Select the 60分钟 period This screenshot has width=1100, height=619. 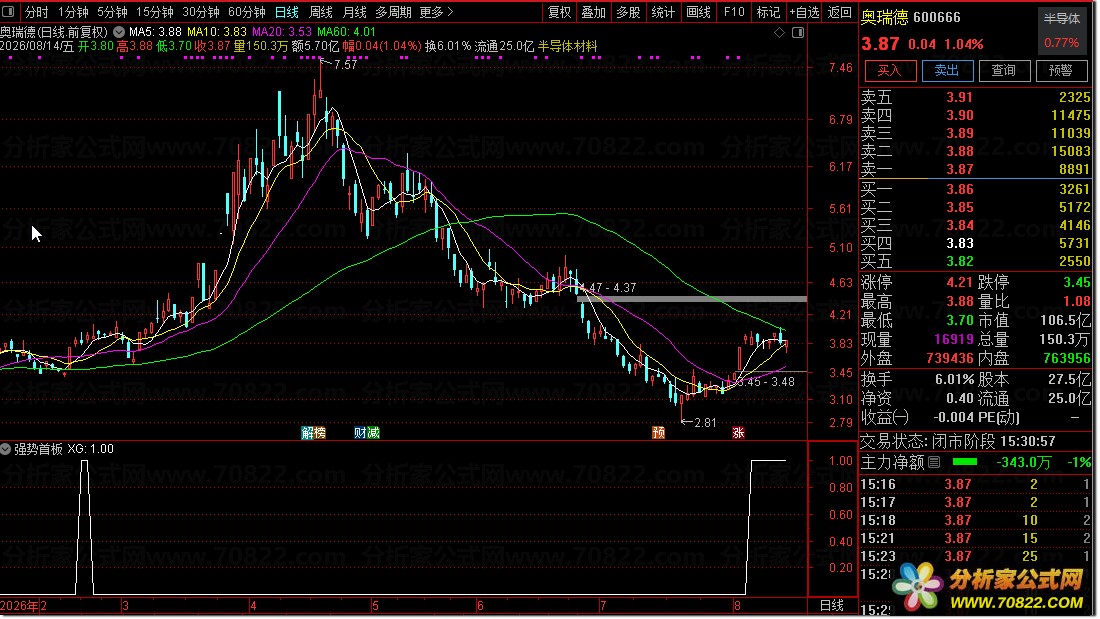(247, 12)
